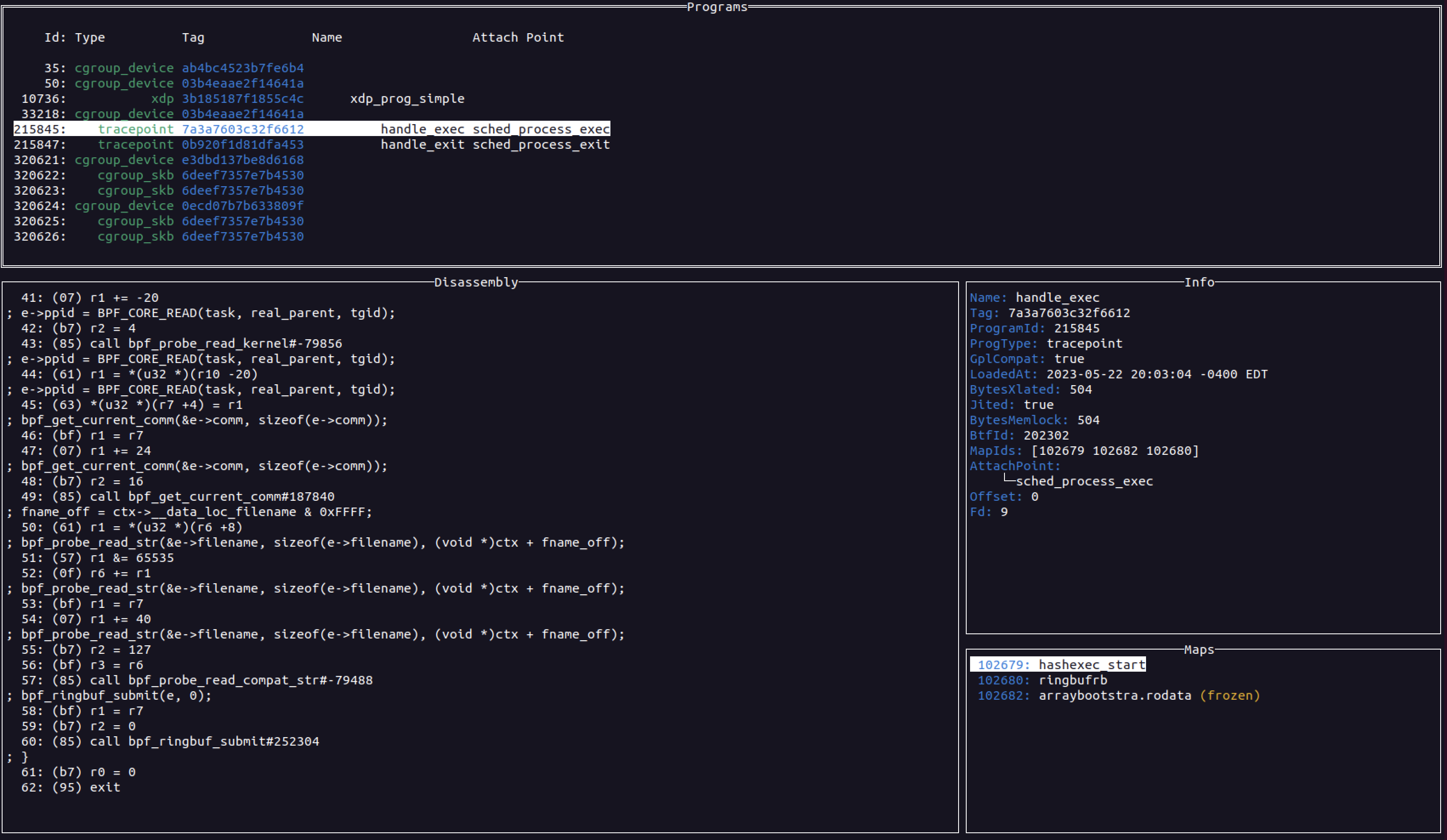Click the Name column header in Programs
Image resolution: width=1447 pixels, height=840 pixels.
[x=327, y=37]
